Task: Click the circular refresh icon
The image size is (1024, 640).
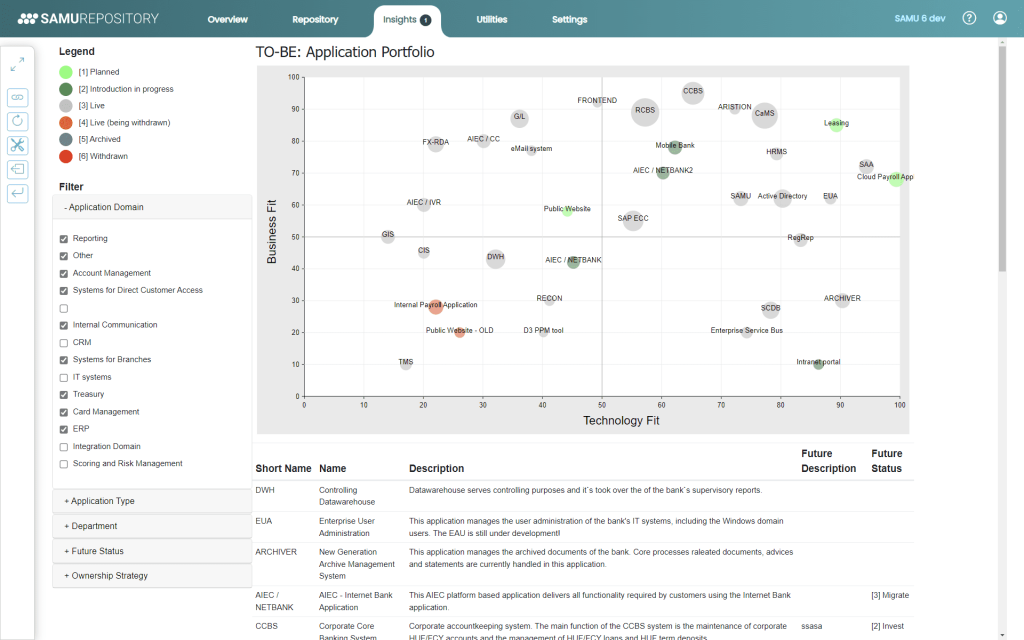Action: (17, 121)
